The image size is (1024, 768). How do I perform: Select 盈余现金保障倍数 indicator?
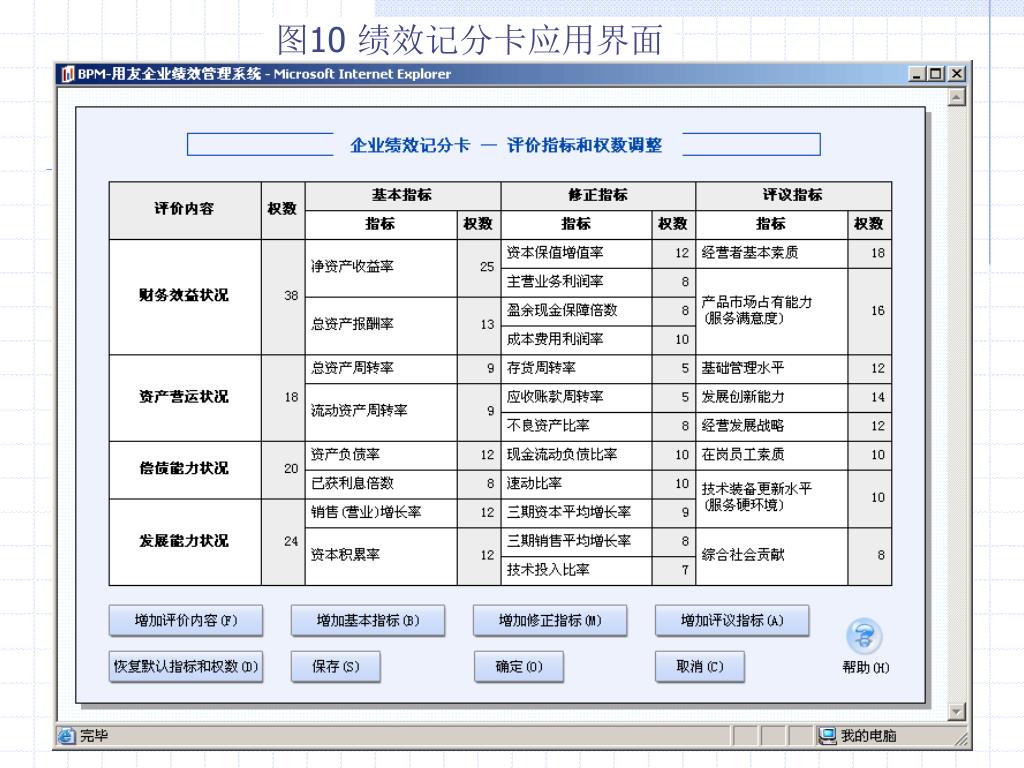click(x=576, y=311)
